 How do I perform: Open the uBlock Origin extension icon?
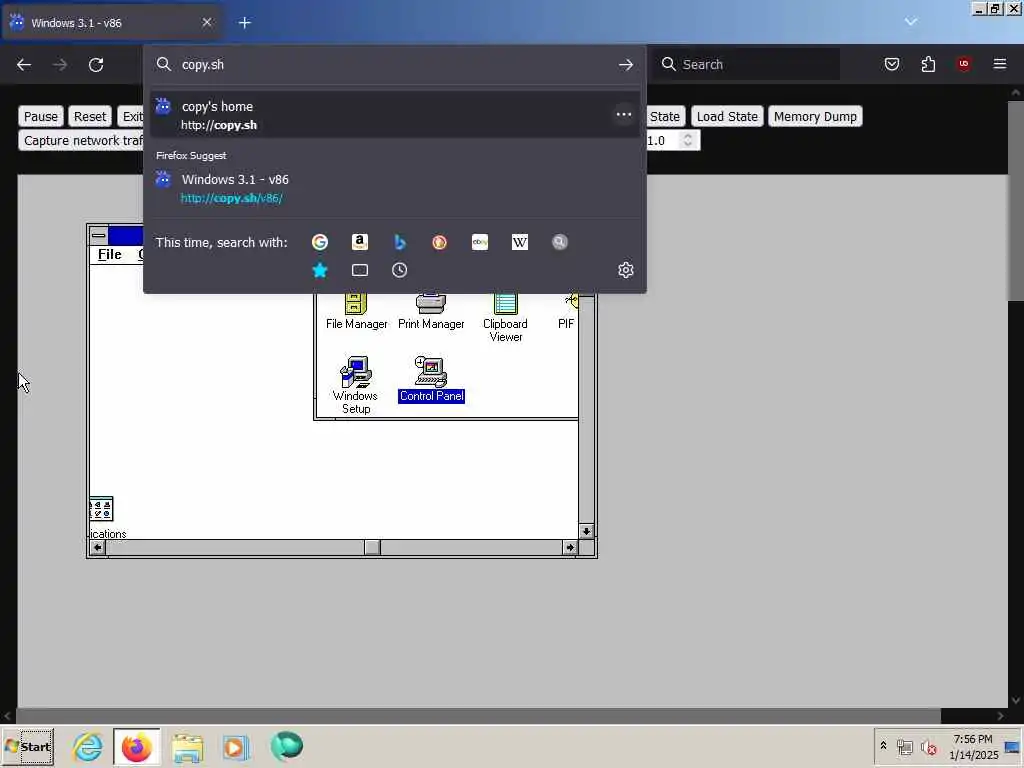(964, 64)
